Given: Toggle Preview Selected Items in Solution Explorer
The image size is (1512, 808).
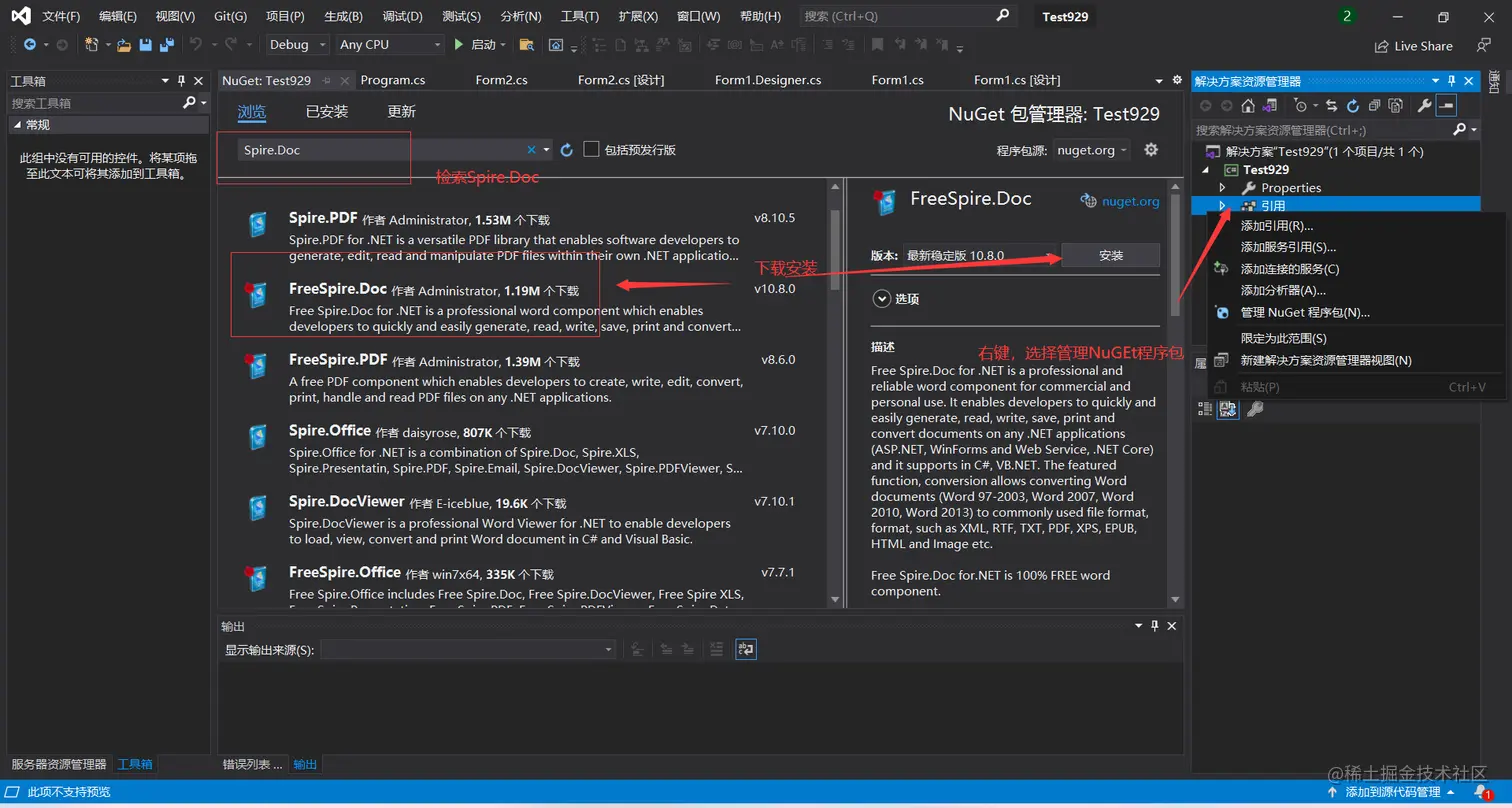Looking at the screenshot, I should 1446,106.
